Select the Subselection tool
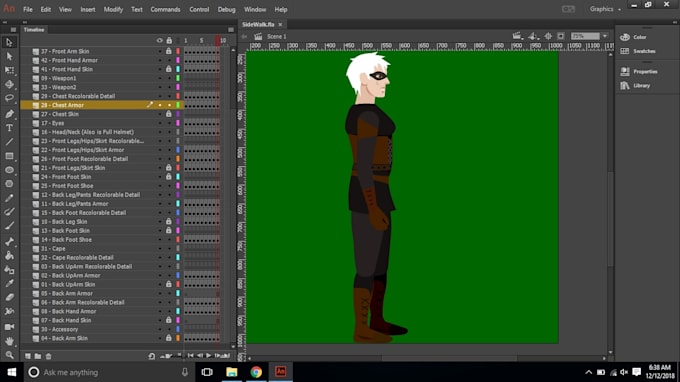Image resolution: width=680 pixels, height=382 pixels. point(9,56)
